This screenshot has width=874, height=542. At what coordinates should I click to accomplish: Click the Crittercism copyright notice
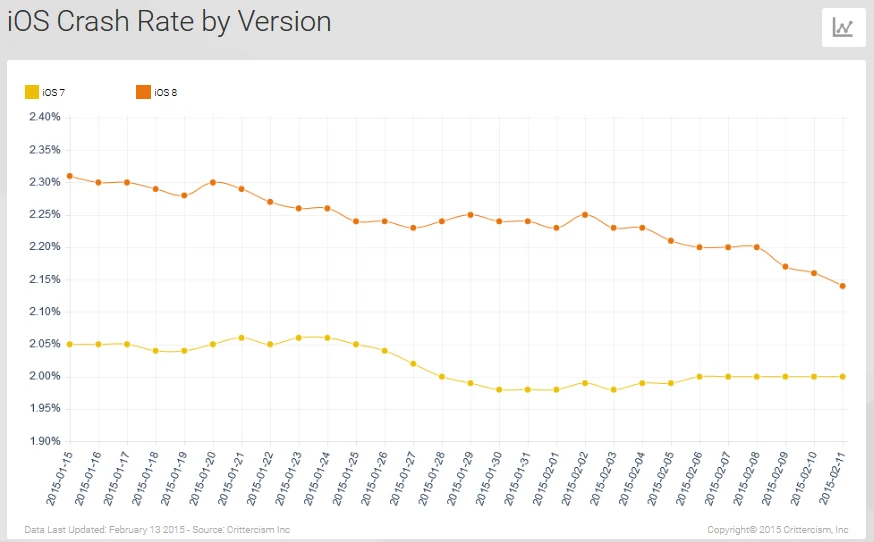[777, 529]
